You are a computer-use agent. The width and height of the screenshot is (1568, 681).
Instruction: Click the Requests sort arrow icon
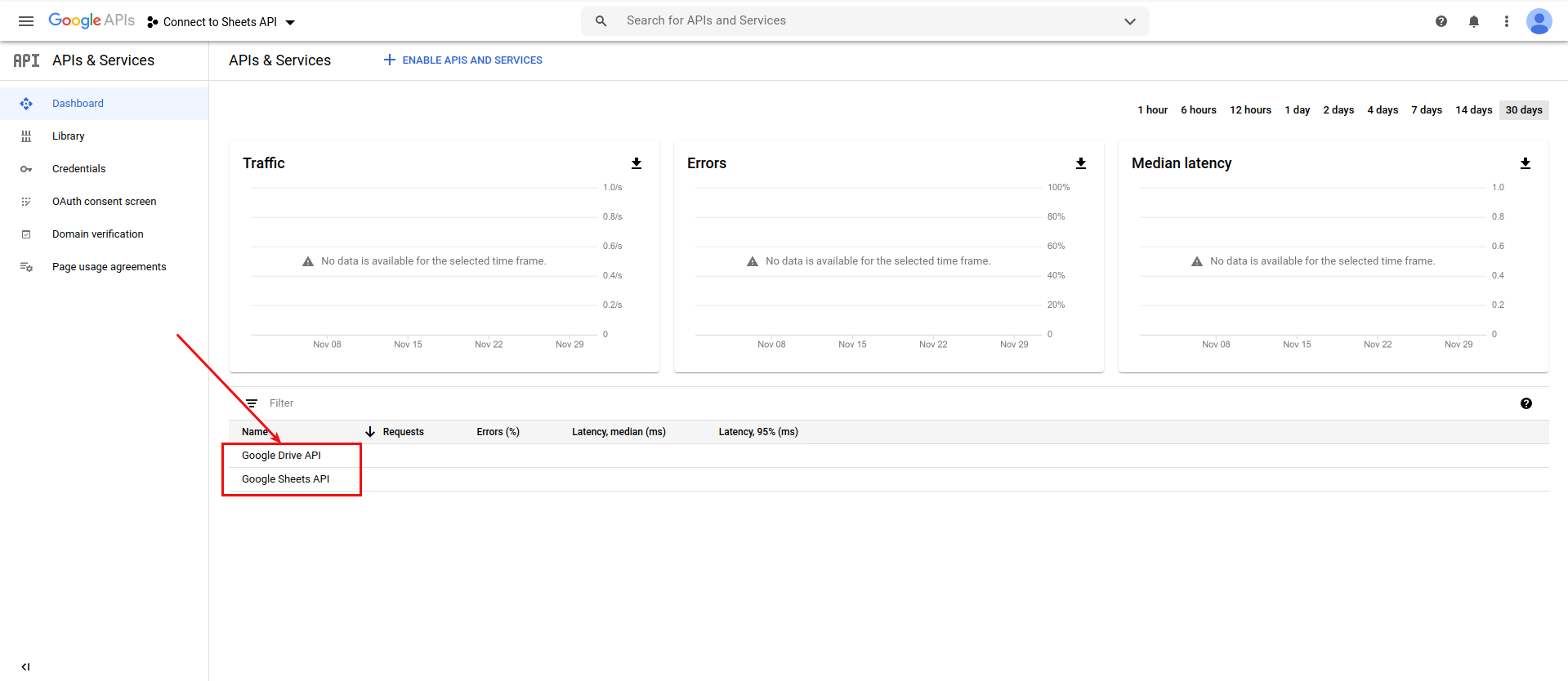(370, 432)
